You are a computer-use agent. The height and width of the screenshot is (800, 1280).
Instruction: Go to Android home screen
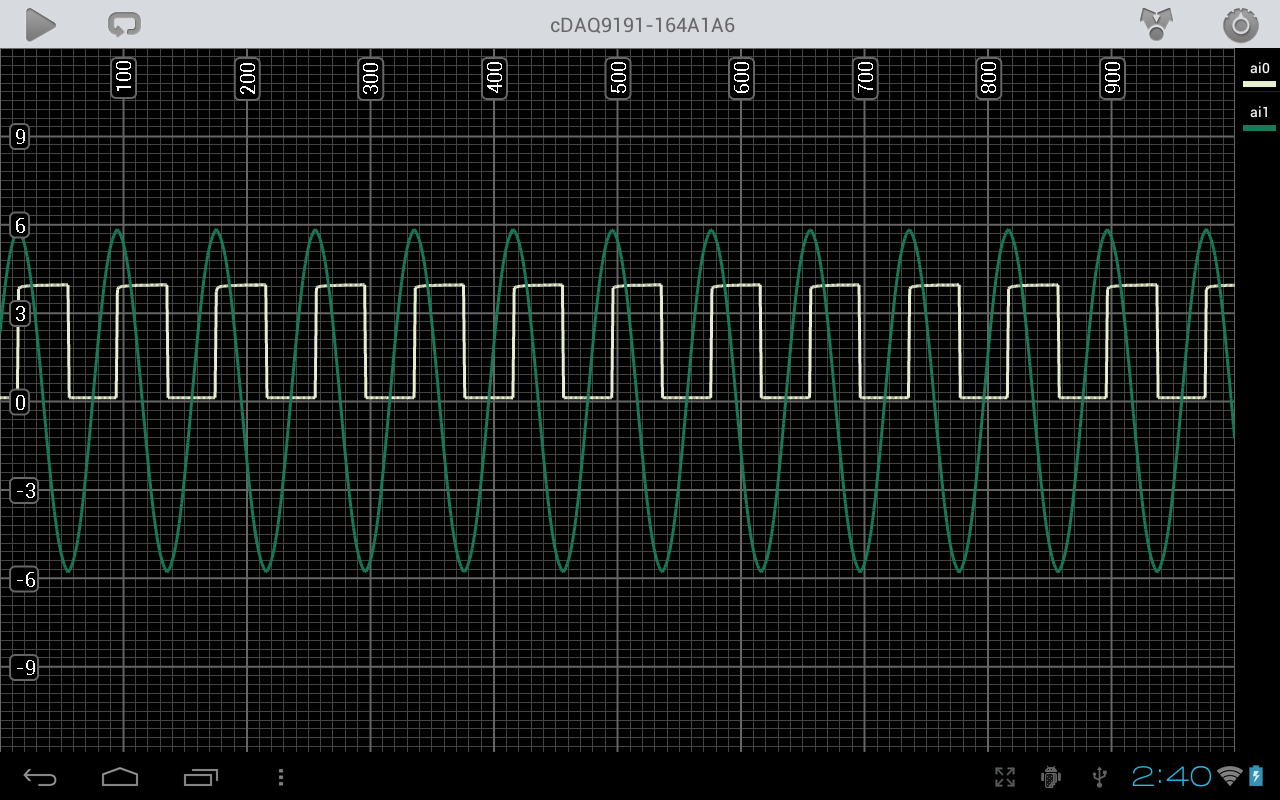120,777
